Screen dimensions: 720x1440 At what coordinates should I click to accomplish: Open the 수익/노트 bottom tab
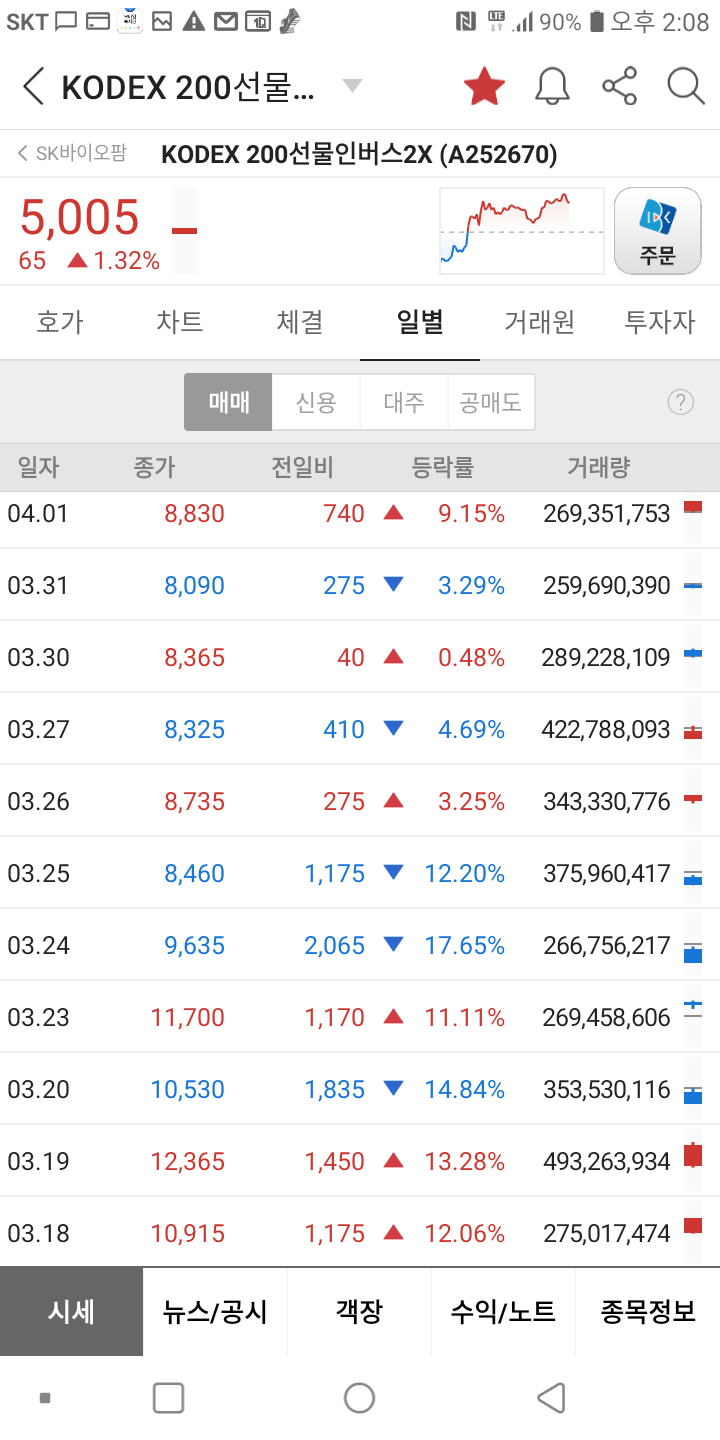[504, 1312]
